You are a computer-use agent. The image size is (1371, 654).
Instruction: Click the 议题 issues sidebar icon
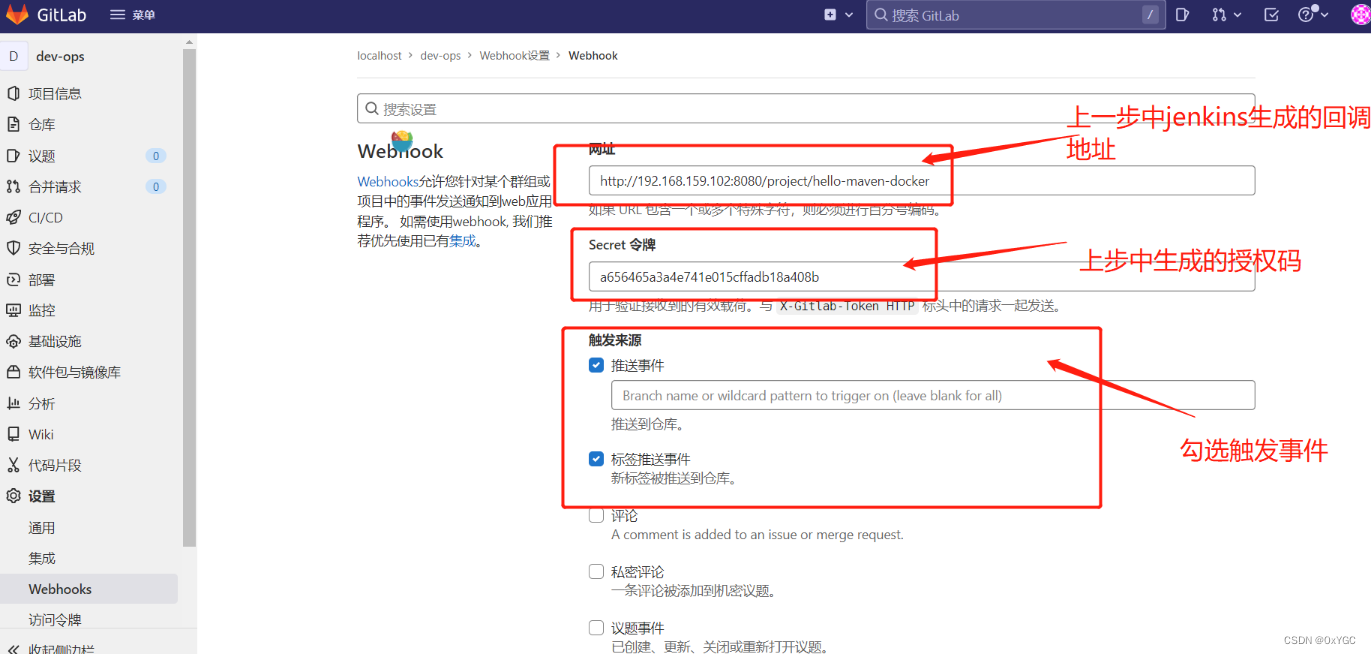13,156
